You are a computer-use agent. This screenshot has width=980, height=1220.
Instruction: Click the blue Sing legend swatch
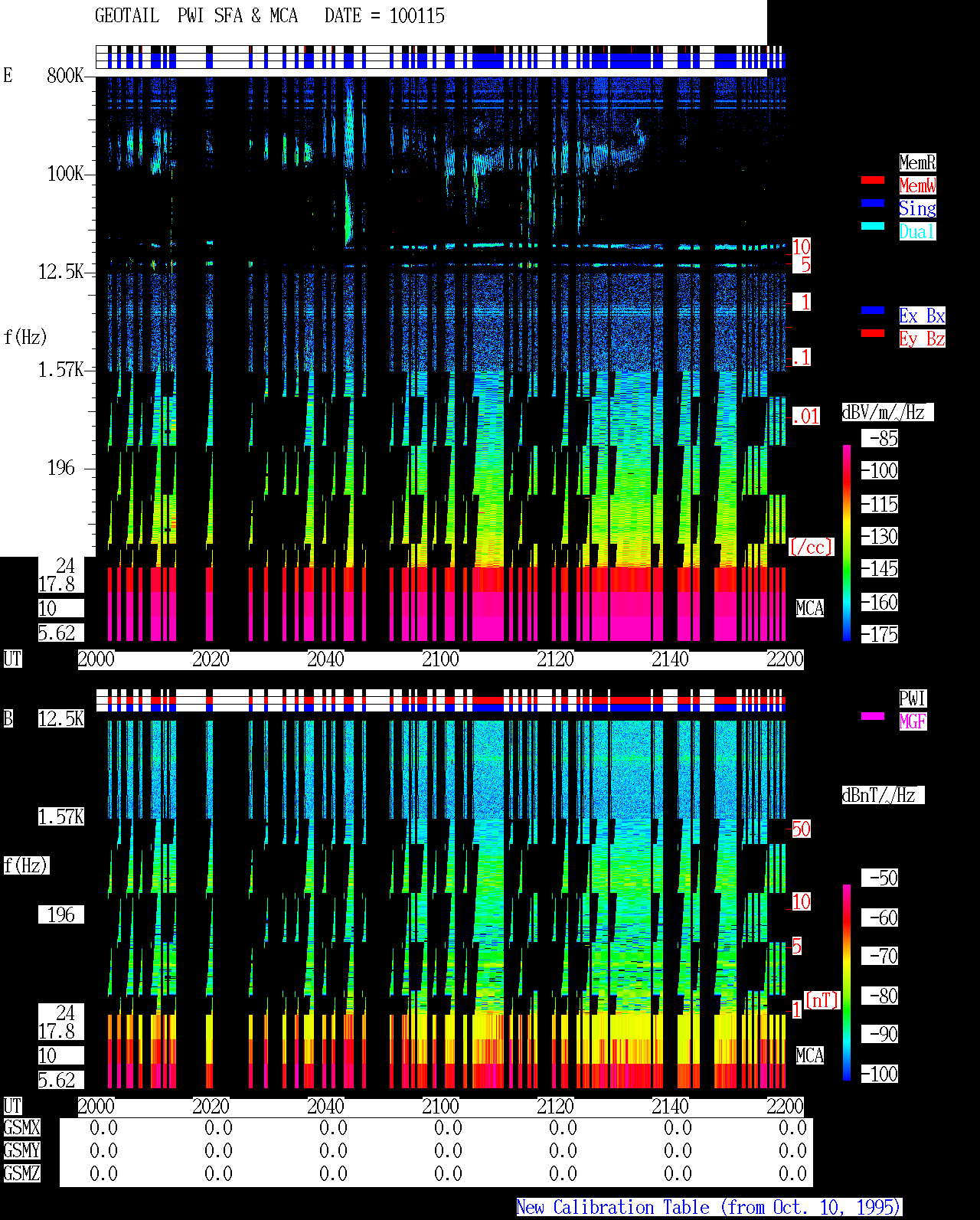(873, 203)
